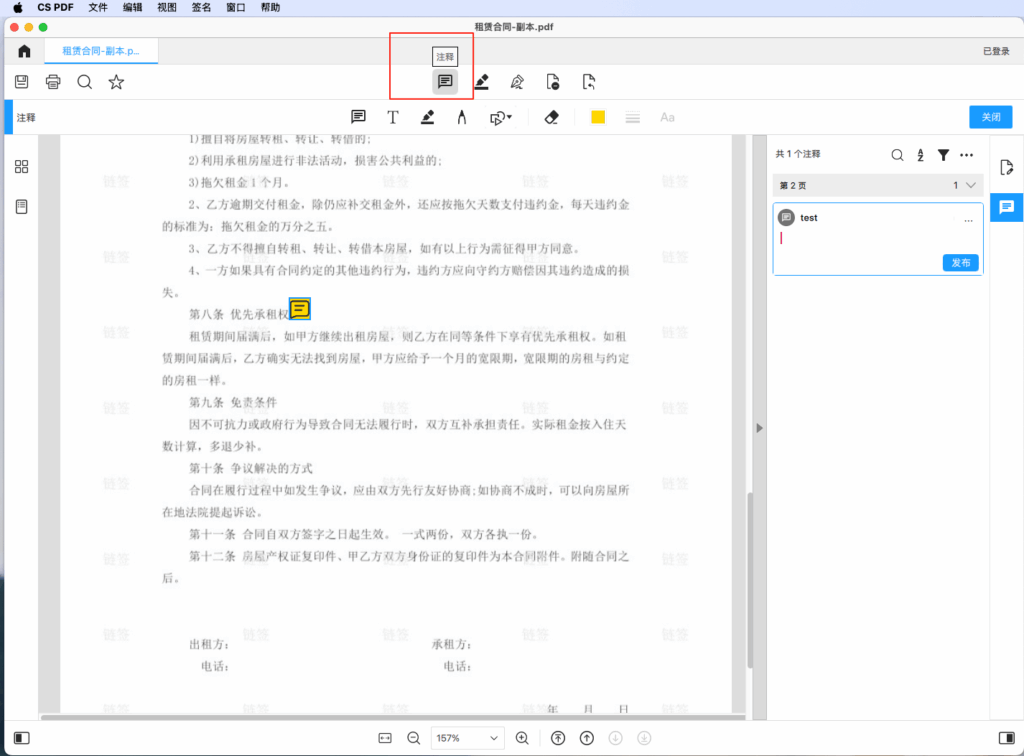This screenshot has width=1024, height=756.
Task: Open the CS PDF app menu
Action: pos(55,7)
